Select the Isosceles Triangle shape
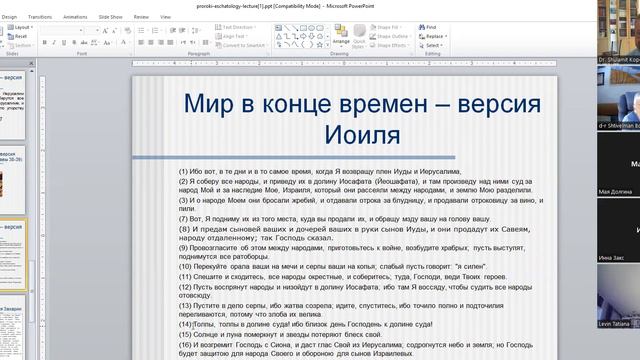The height and width of the screenshot is (360, 640). tap(279, 36)
